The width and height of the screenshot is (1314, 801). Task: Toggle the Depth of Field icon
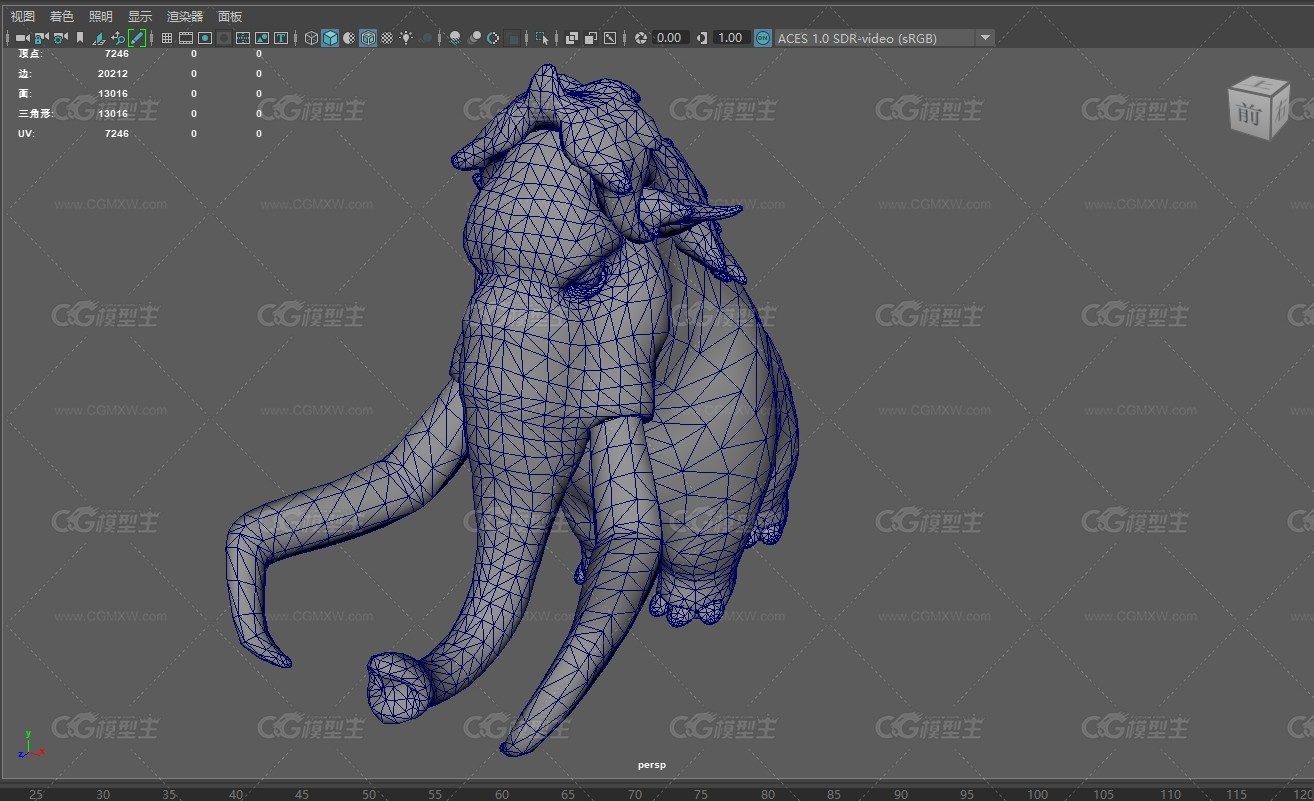(x=512, y=38)
